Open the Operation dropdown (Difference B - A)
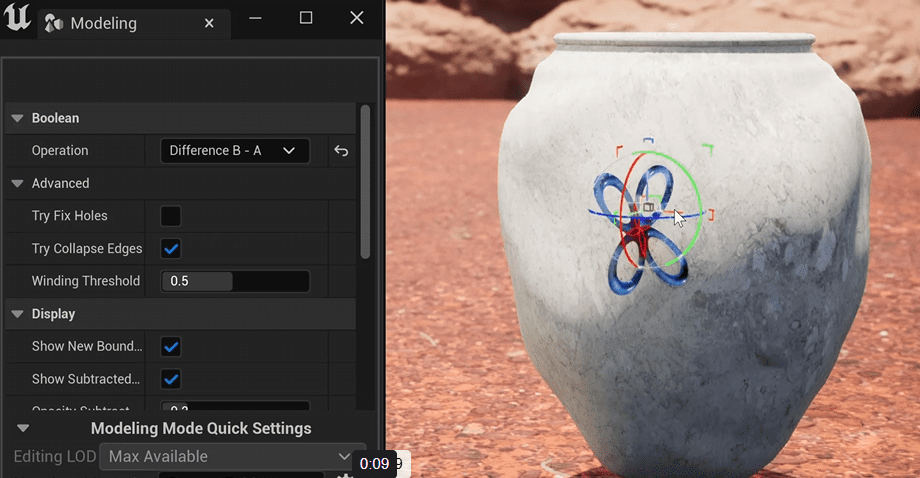 coord(234,151)
